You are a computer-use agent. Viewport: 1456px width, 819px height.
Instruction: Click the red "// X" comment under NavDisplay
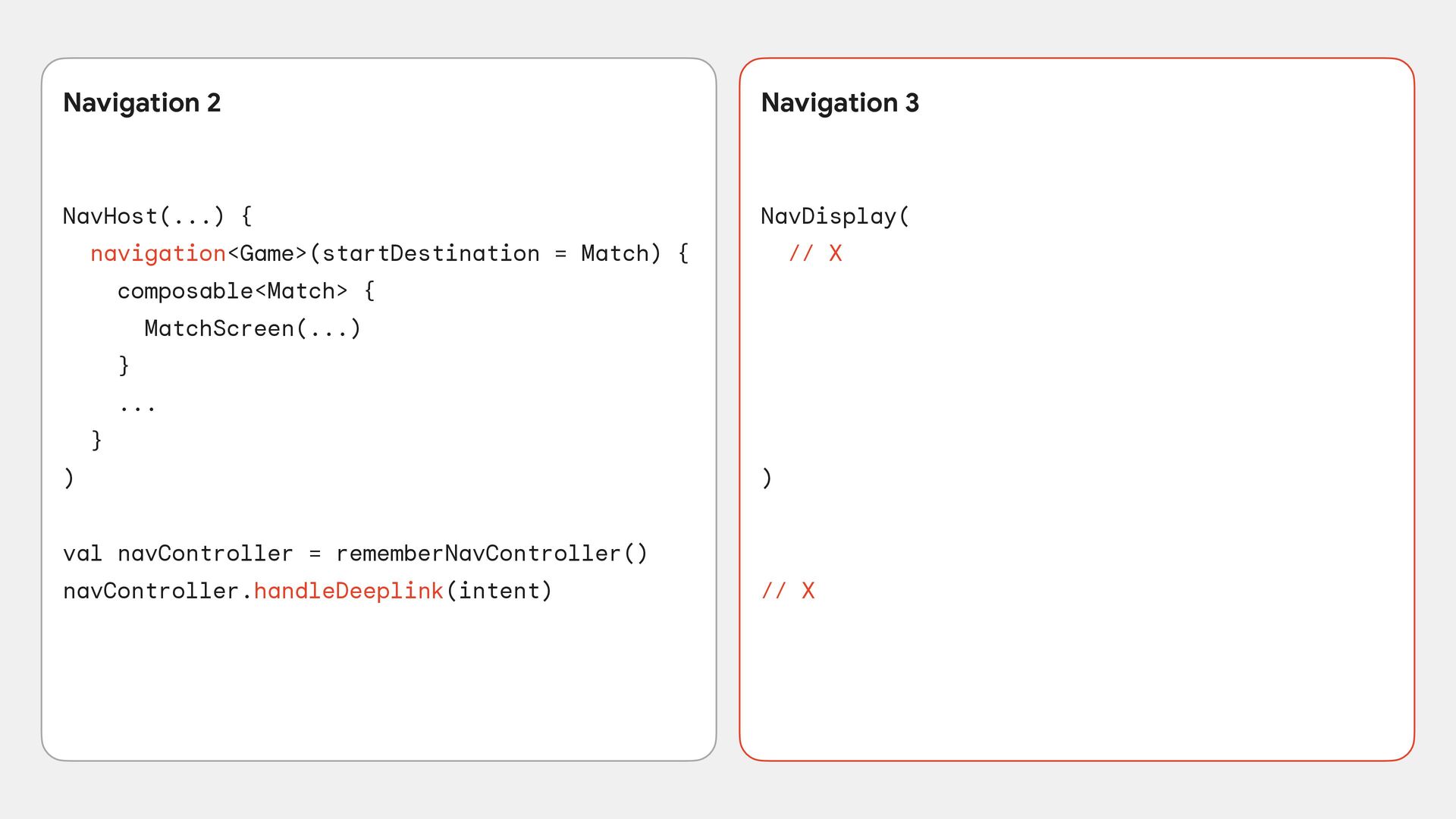(x=815, y=253)
